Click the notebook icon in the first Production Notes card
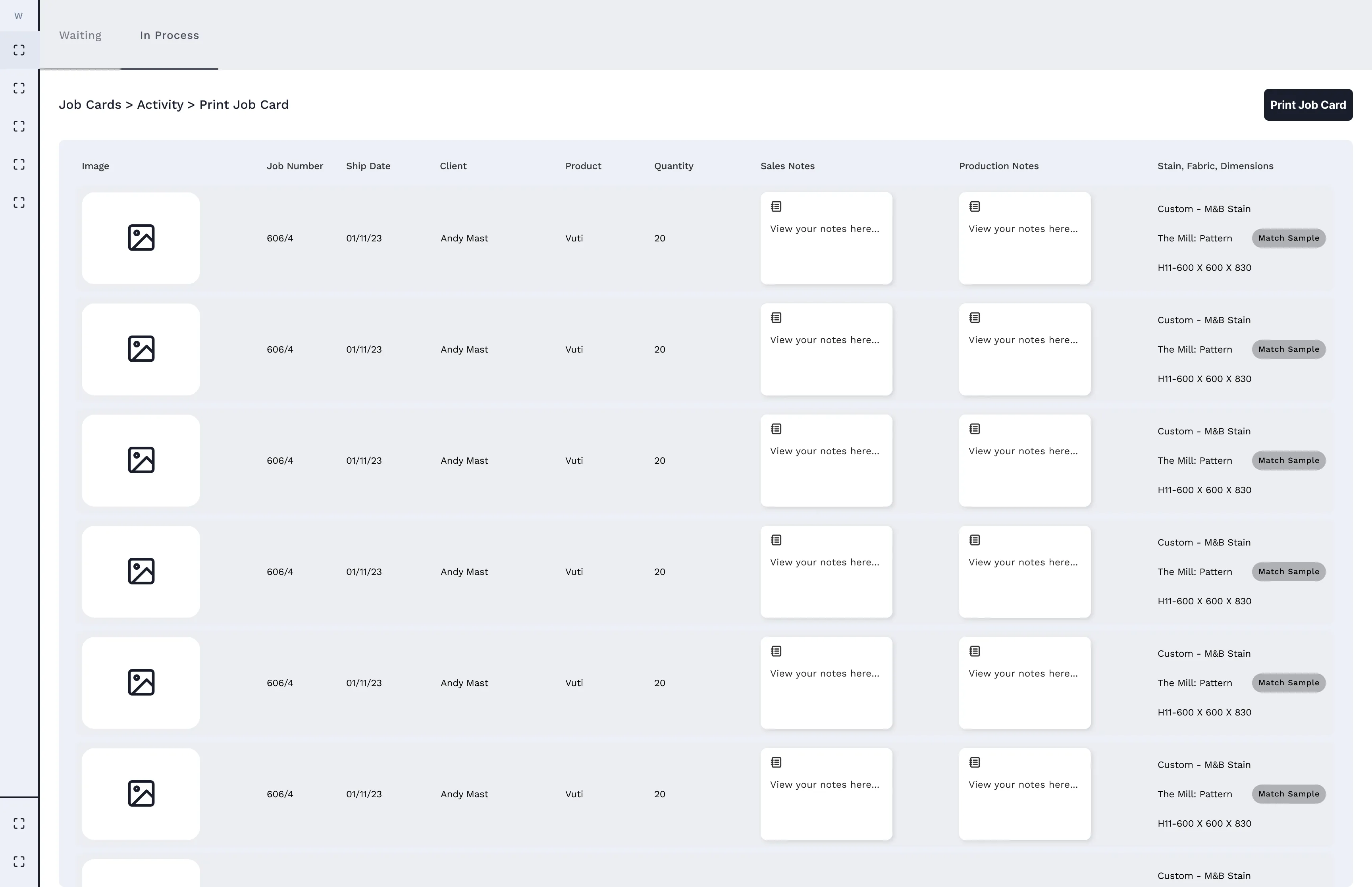The height and width of the screenshot is (887, 1372). [x=975, y=206]
